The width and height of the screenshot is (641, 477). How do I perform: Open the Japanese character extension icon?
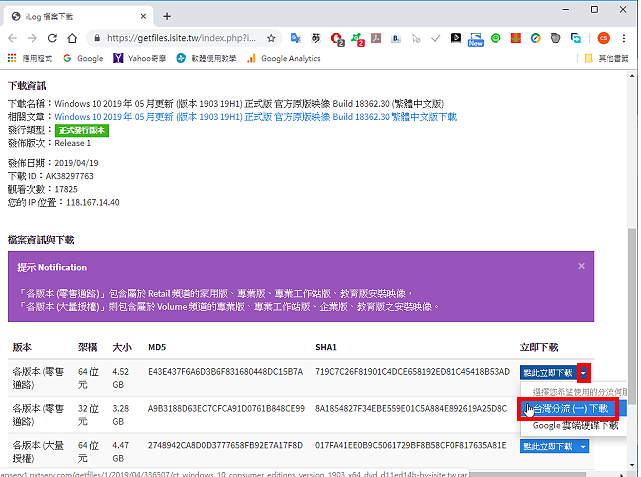click(316, 38)
